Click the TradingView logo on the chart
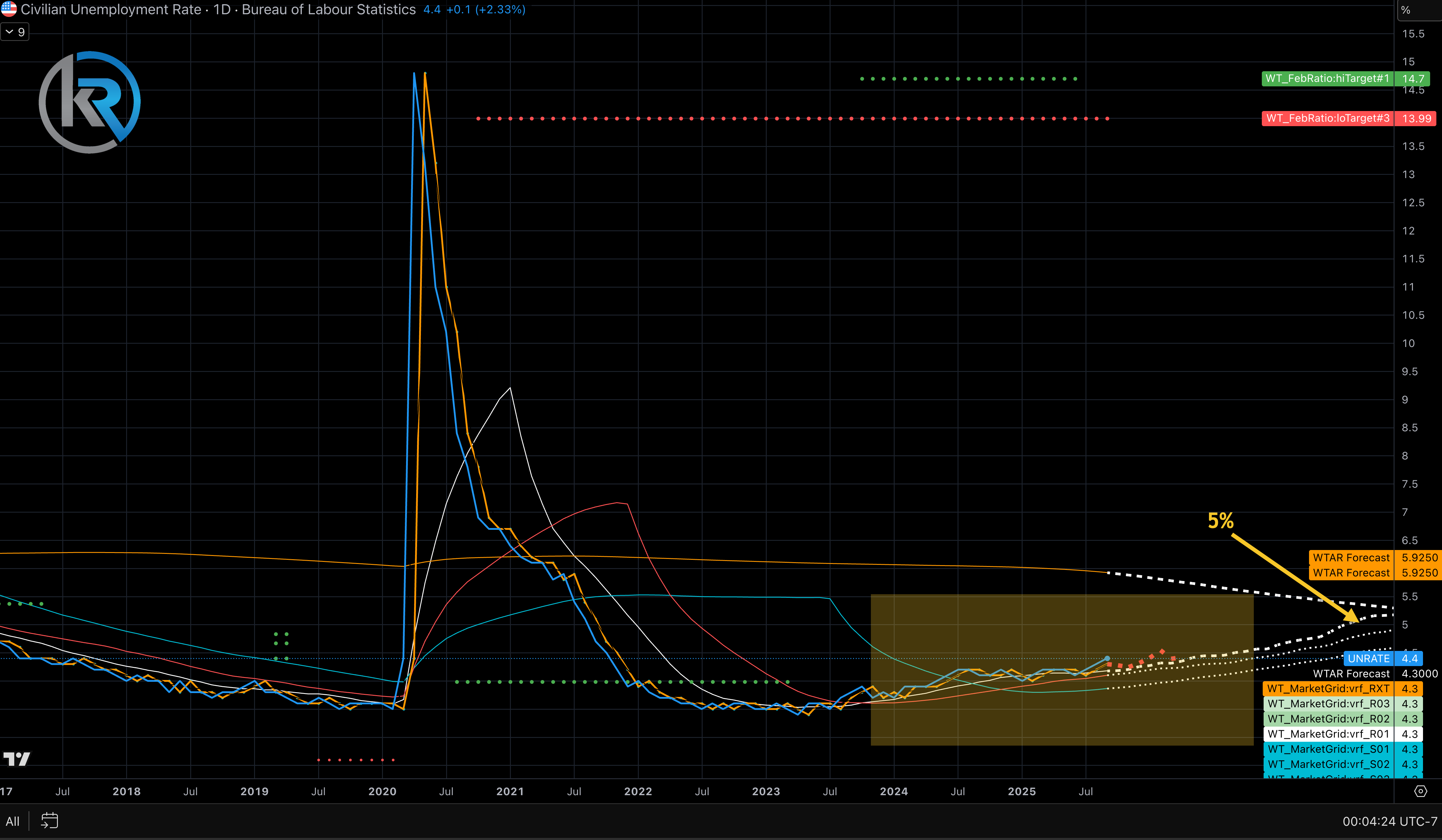 click(x=17, y=759)
